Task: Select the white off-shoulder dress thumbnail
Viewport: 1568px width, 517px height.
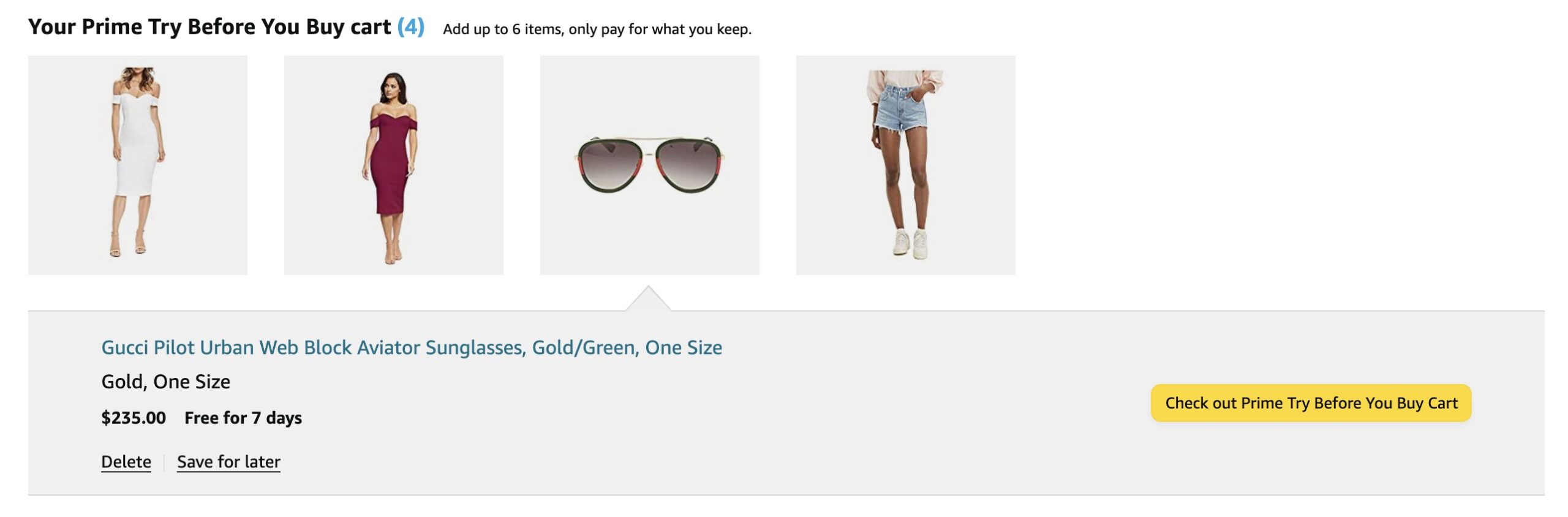Action: [x=137, y=165]
